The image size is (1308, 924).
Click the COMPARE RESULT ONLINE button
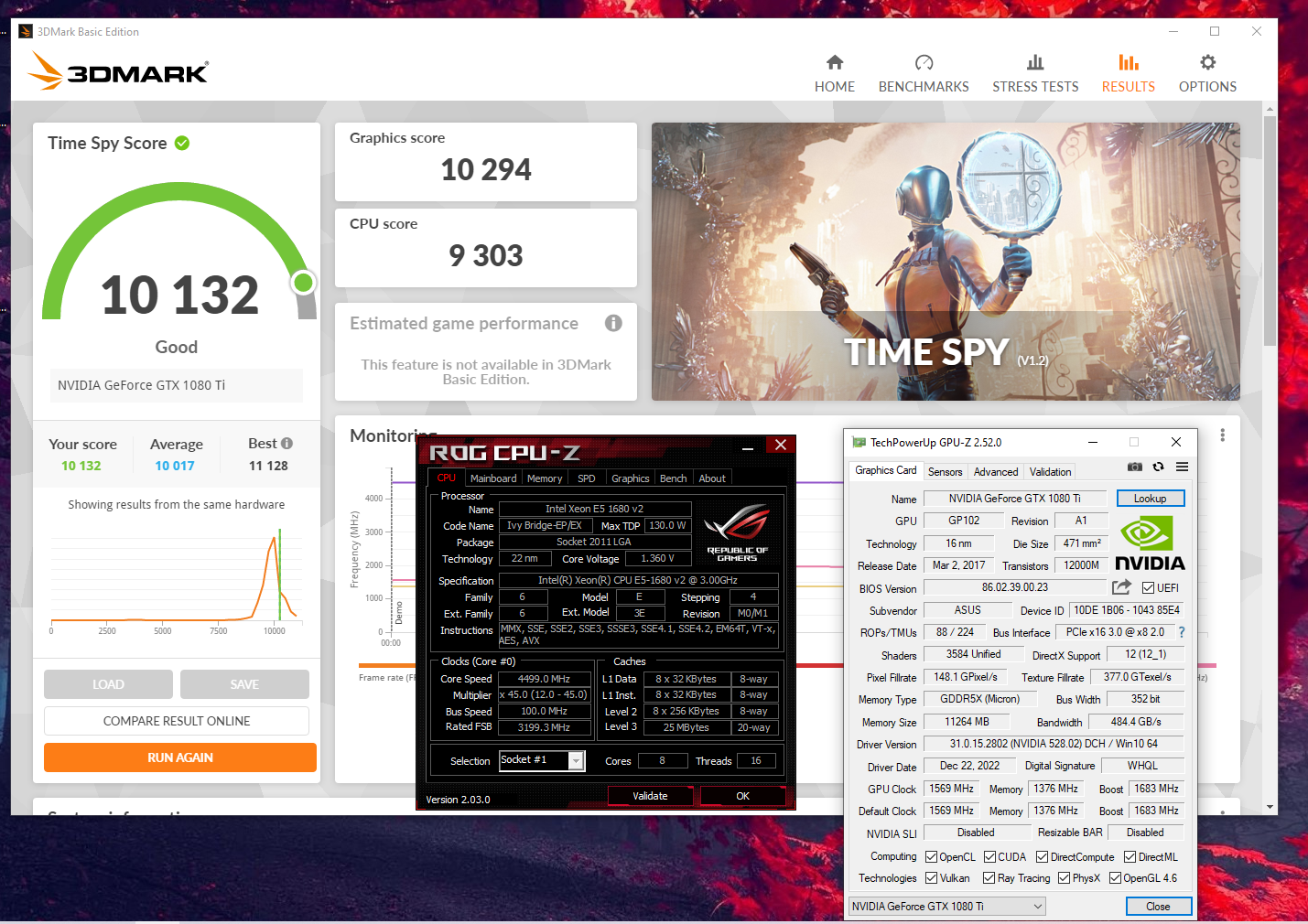click(x=177, y=721)
